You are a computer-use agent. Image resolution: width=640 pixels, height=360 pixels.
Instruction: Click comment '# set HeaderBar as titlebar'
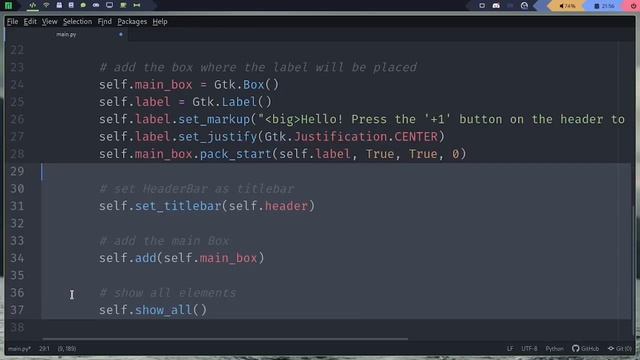click(197, 189)
